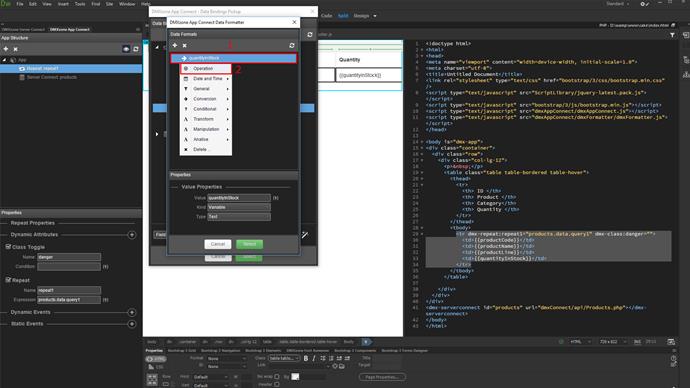Open the Horz alignment dropdown
Viewport: 690px width, 388px height.
click(x=211, y=377)
